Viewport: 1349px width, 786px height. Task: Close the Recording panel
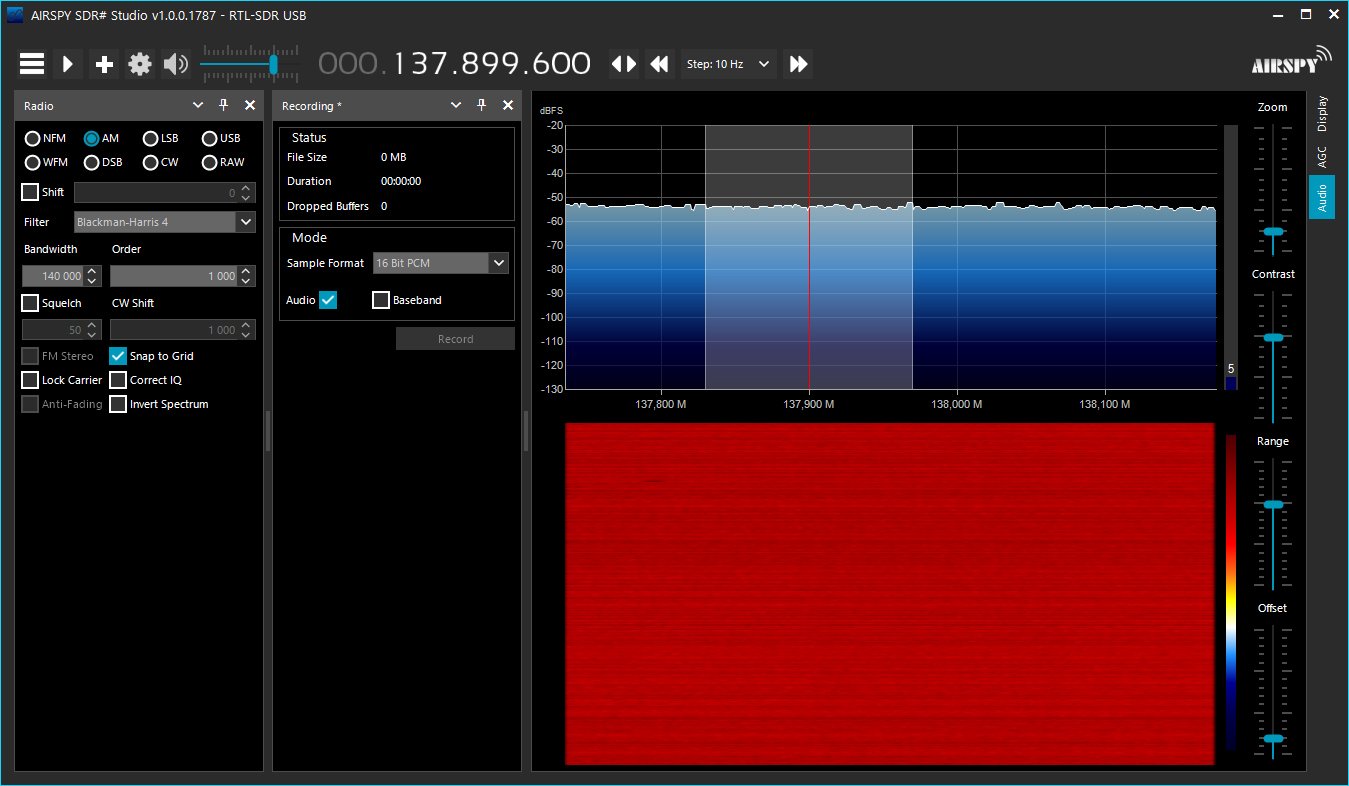[508, 106]
